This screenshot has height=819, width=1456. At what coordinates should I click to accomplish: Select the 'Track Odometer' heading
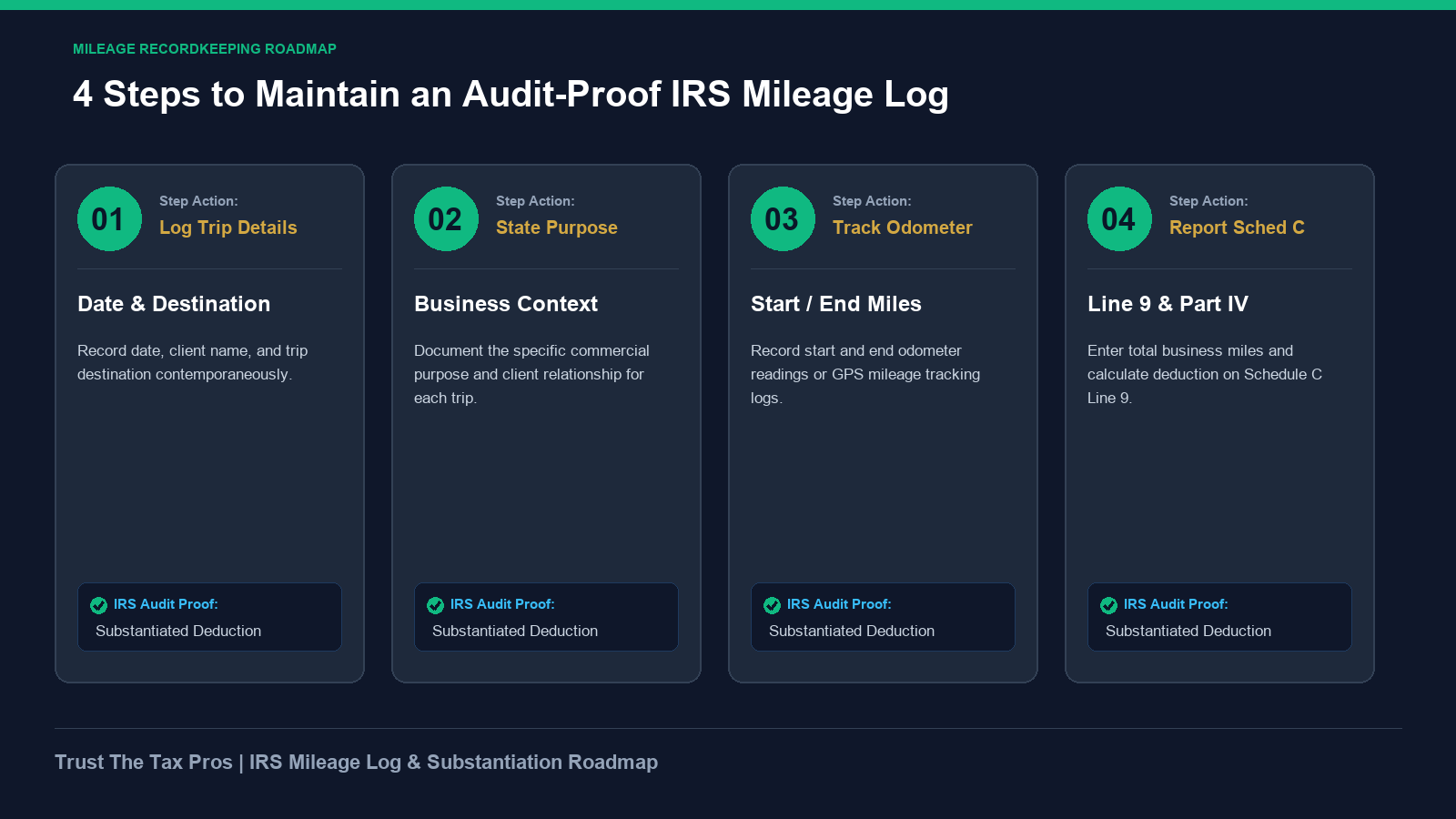903,227
